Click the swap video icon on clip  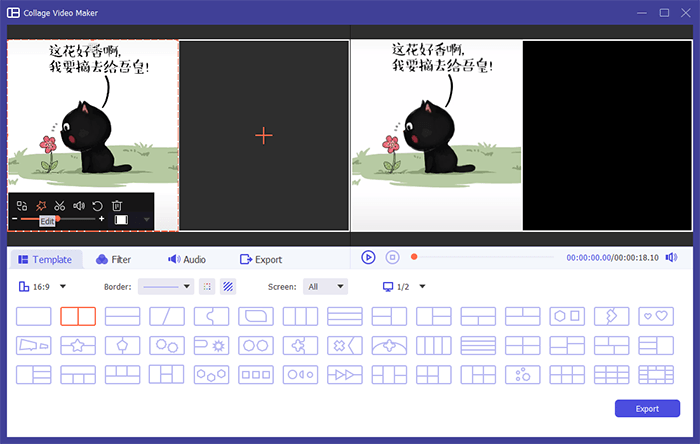[22, 206]
